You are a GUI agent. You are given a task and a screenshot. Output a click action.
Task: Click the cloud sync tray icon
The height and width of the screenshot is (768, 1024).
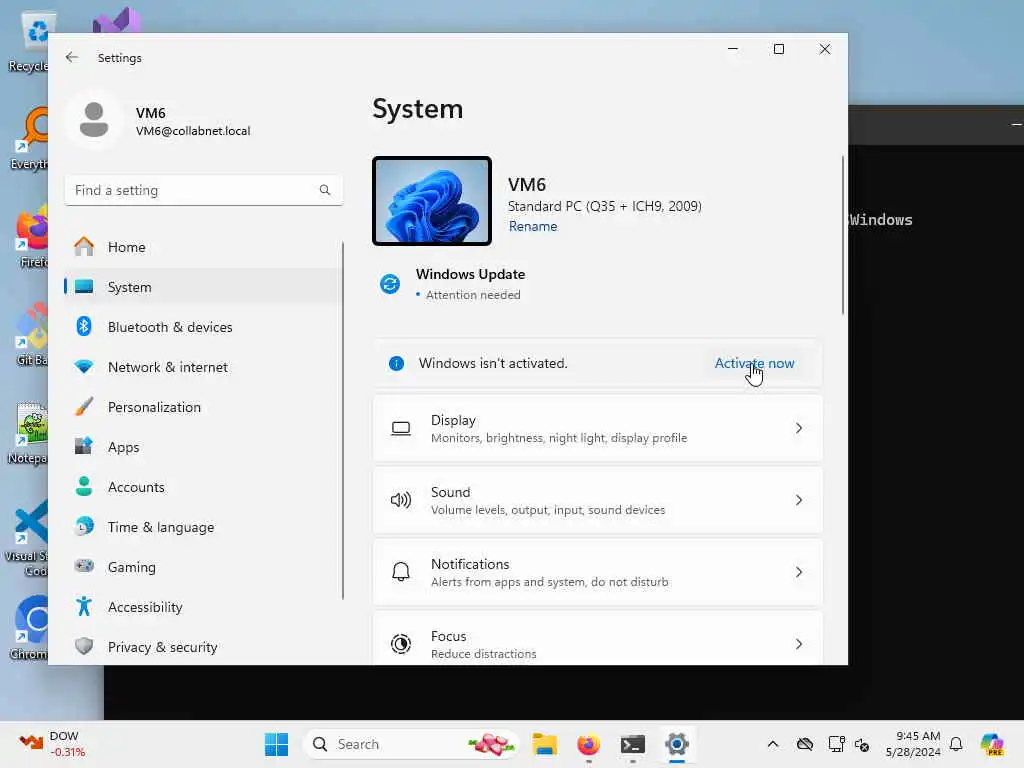pos(805,744)
